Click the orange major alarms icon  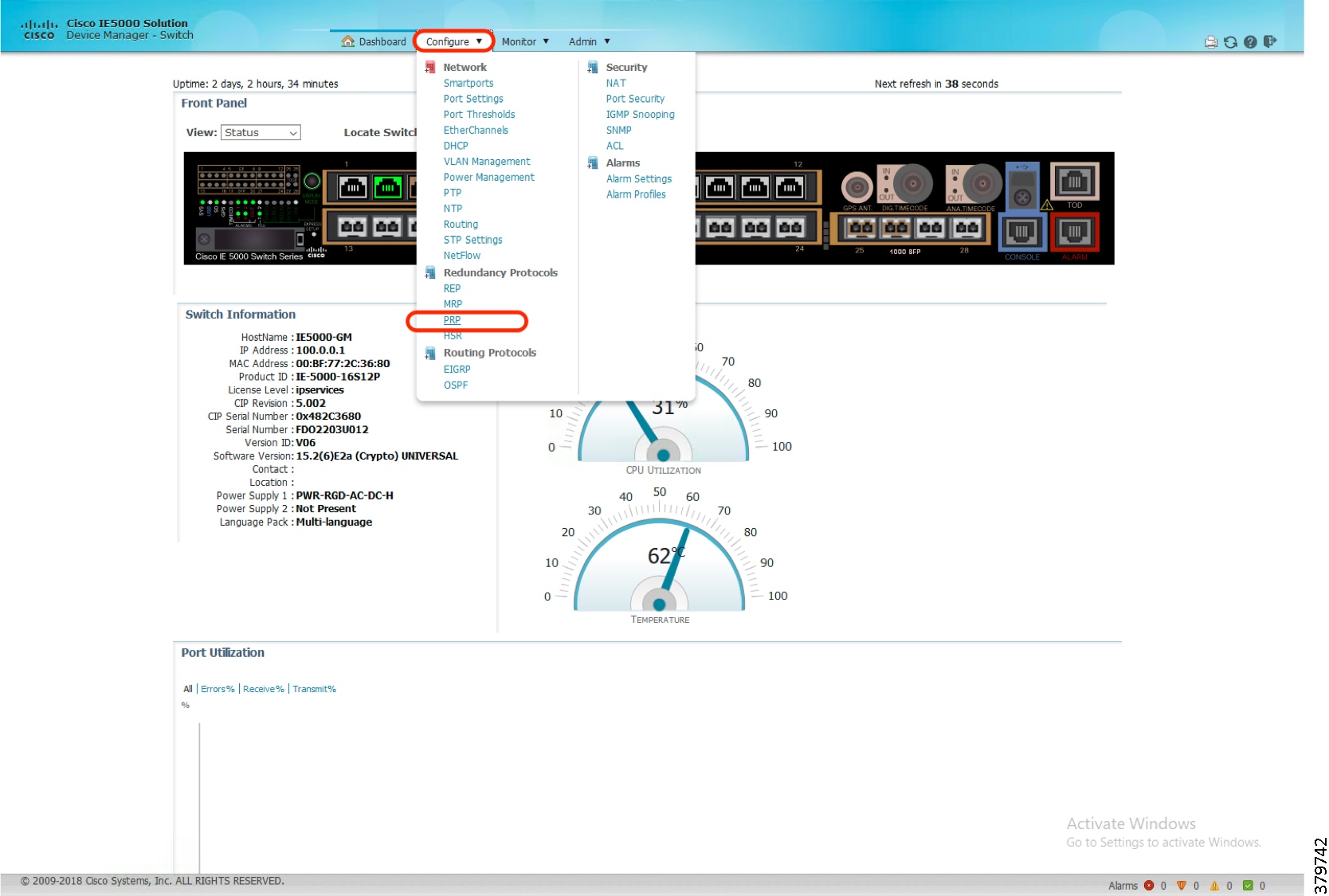(1182, 886)
